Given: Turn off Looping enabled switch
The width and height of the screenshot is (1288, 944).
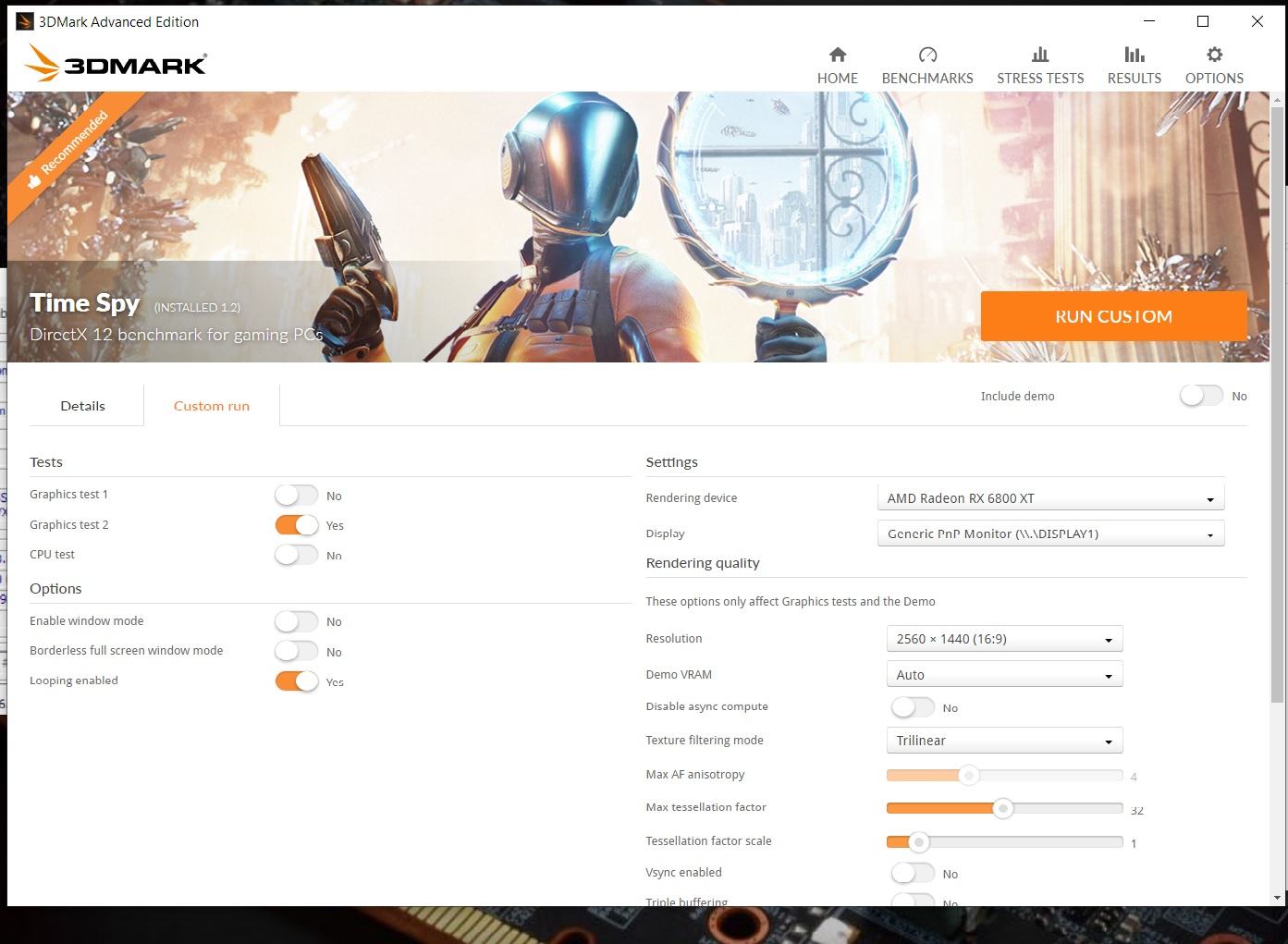Looking at the screenshot, I should [x=296, y=681].
